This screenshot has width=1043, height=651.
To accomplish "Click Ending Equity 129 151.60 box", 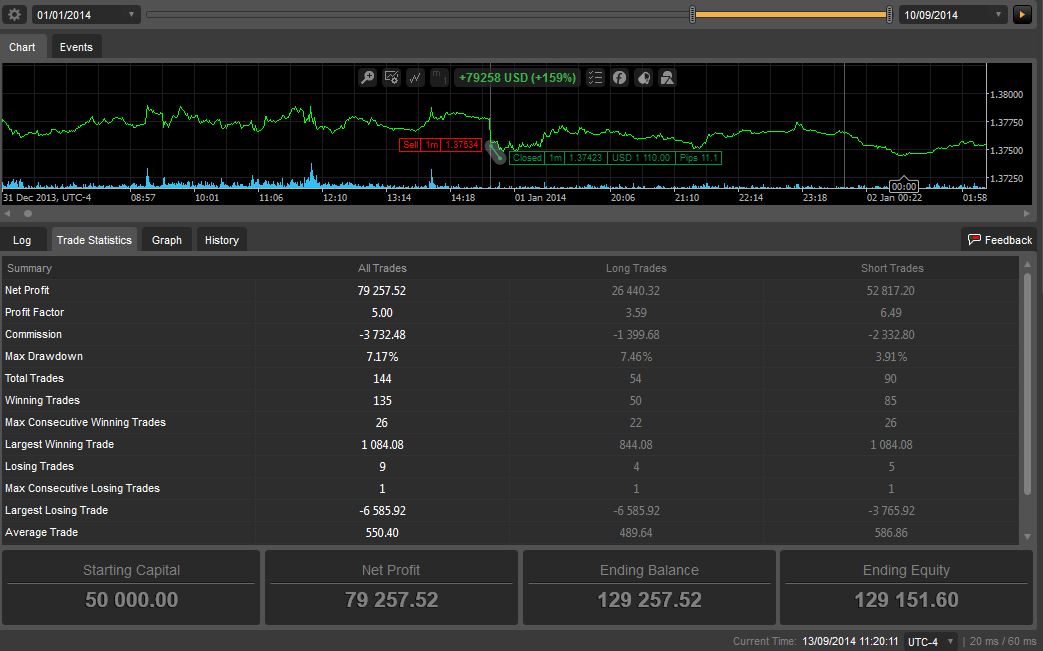I will pos(906,588).
